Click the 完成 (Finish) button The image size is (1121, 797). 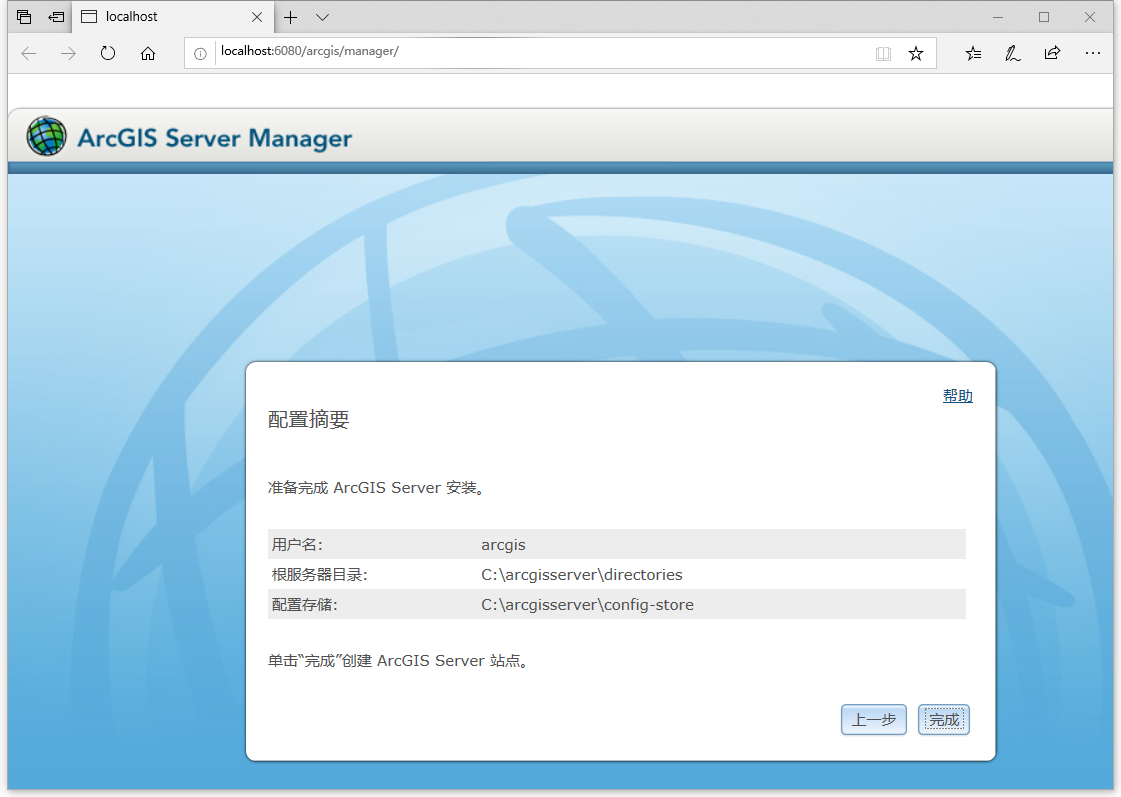pos(943,719)
